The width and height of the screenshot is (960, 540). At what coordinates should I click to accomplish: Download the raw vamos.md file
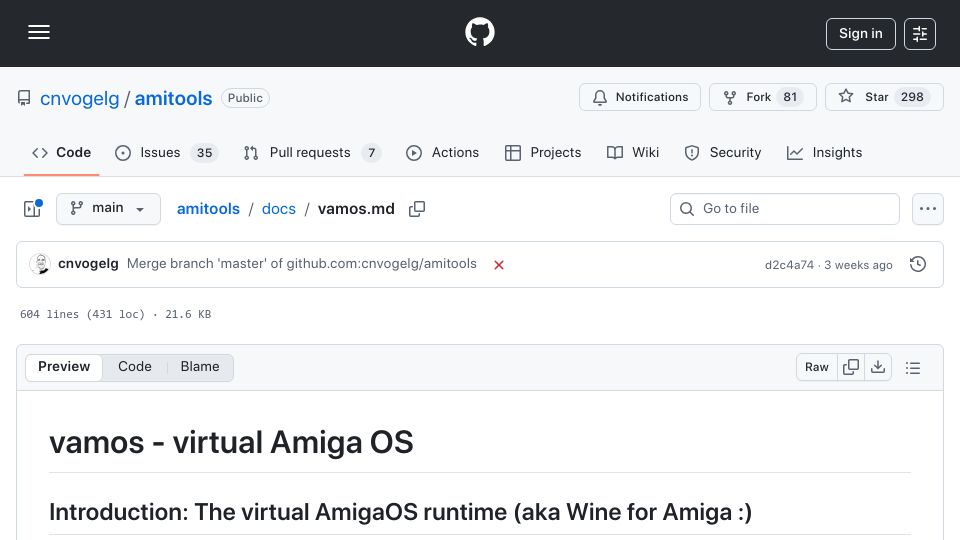(x=878, y=367)
